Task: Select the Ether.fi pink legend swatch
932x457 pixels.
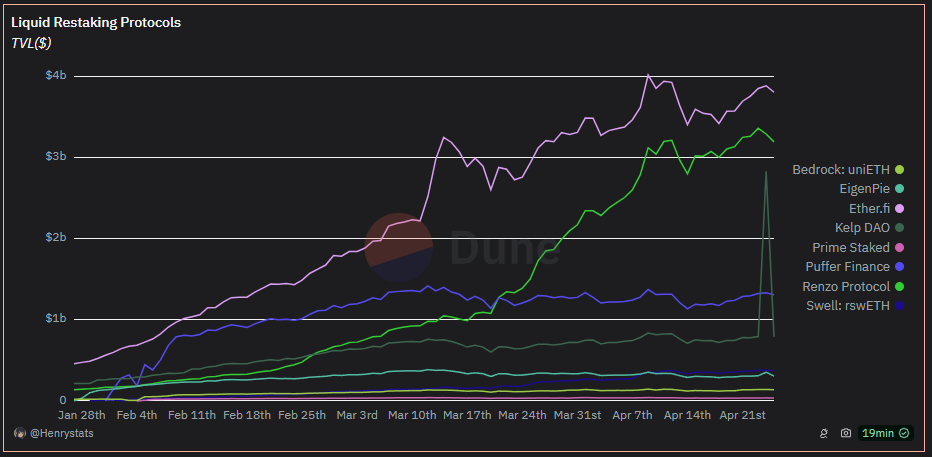Action: click(899, 208)
